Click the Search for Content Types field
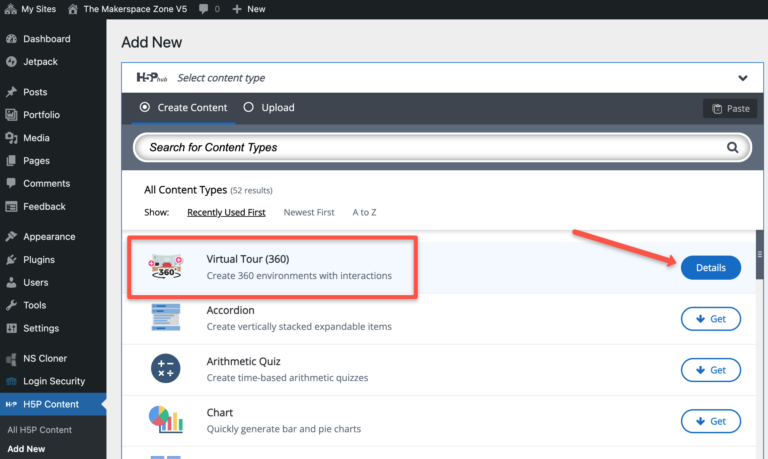Screen dimensions: 768x459 tap(430, 148)
